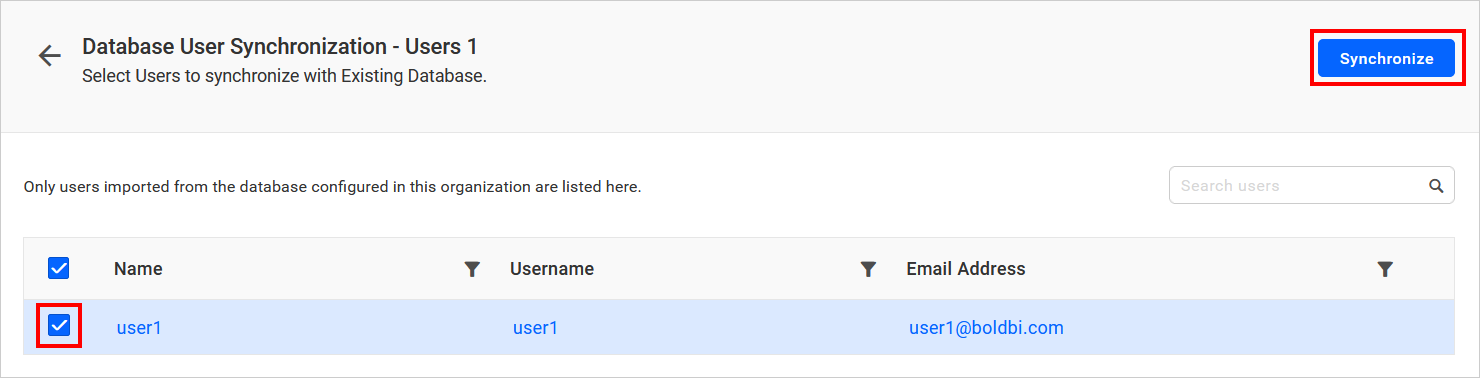
Task: Focus the Search users input field
Action: [x=1298, y=185]
